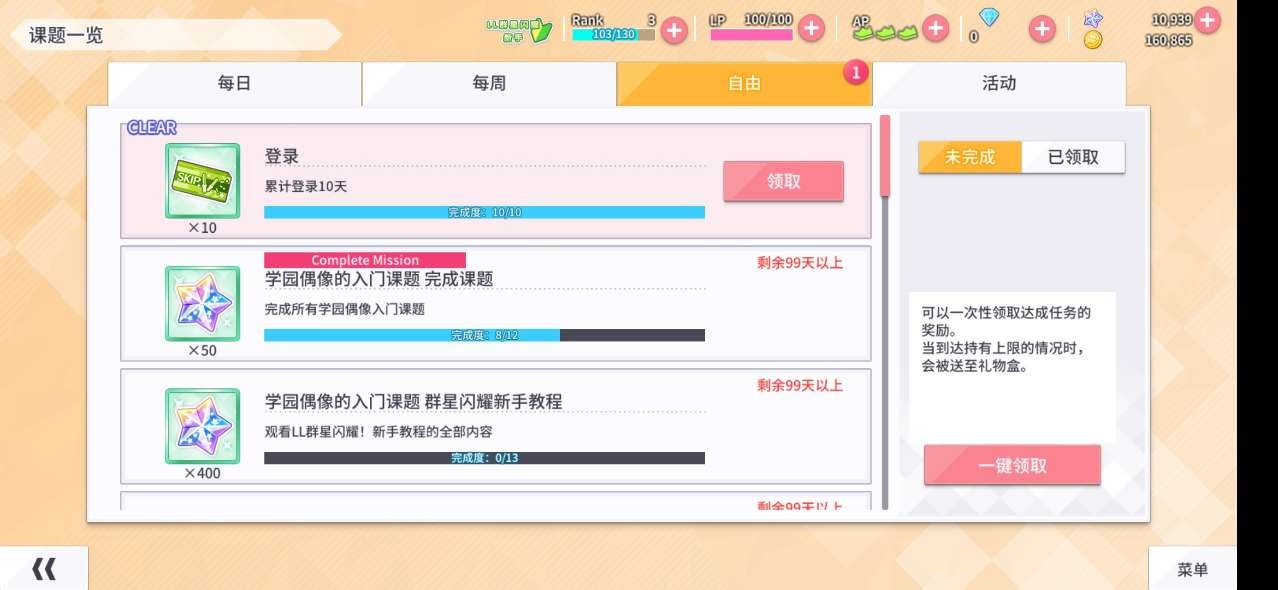Go back using double-chevron arrow icon

(44, 569)
